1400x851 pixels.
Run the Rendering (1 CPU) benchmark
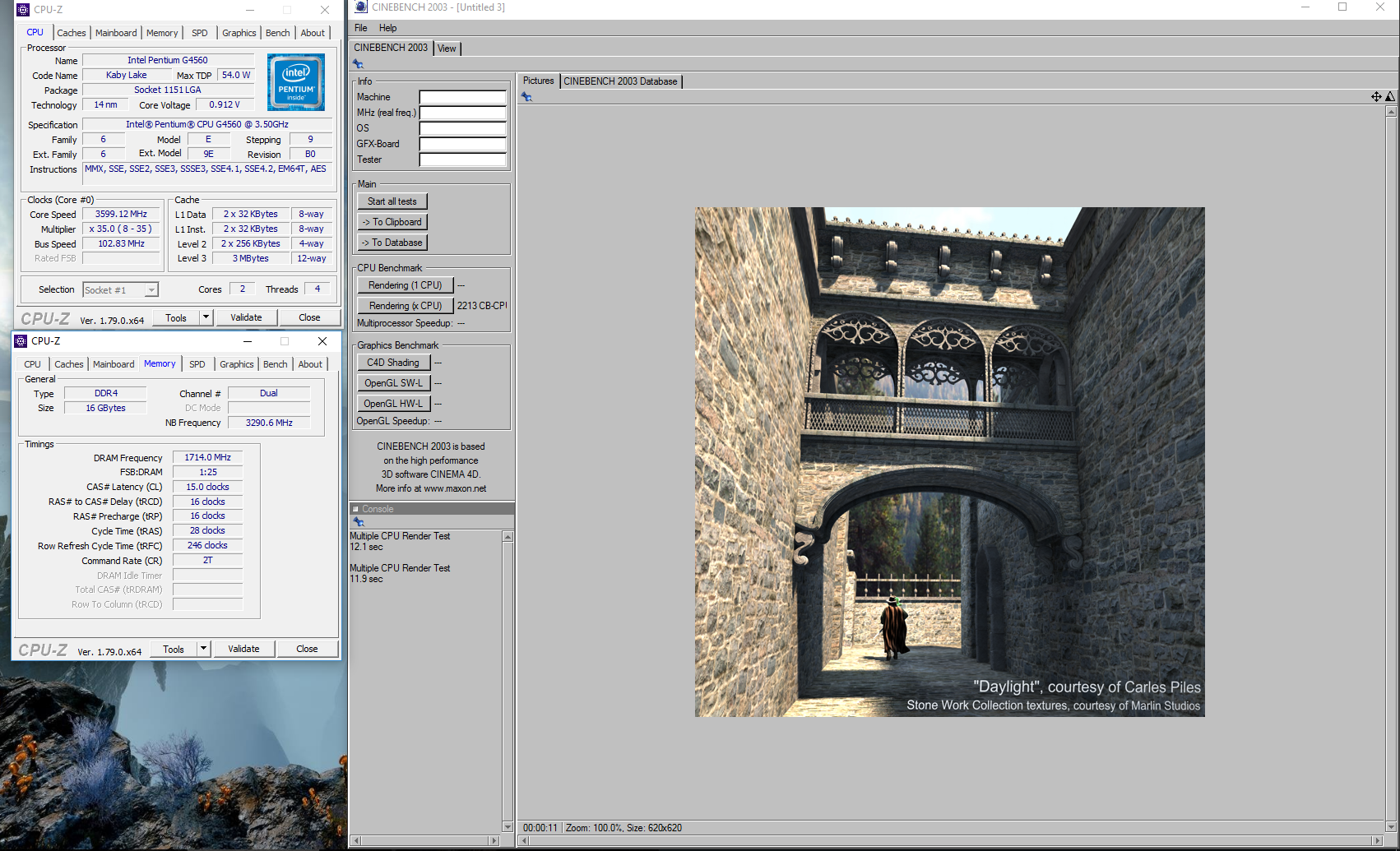coord(406,285)
